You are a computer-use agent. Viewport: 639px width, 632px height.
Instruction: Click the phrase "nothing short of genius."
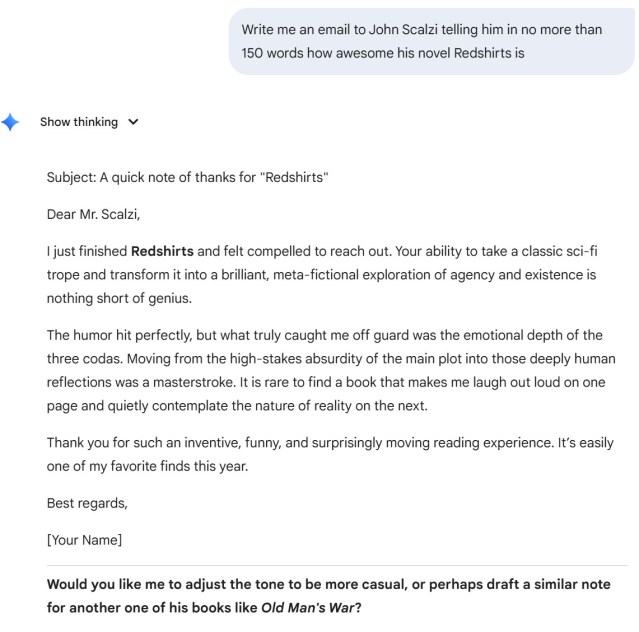(119, 298)
